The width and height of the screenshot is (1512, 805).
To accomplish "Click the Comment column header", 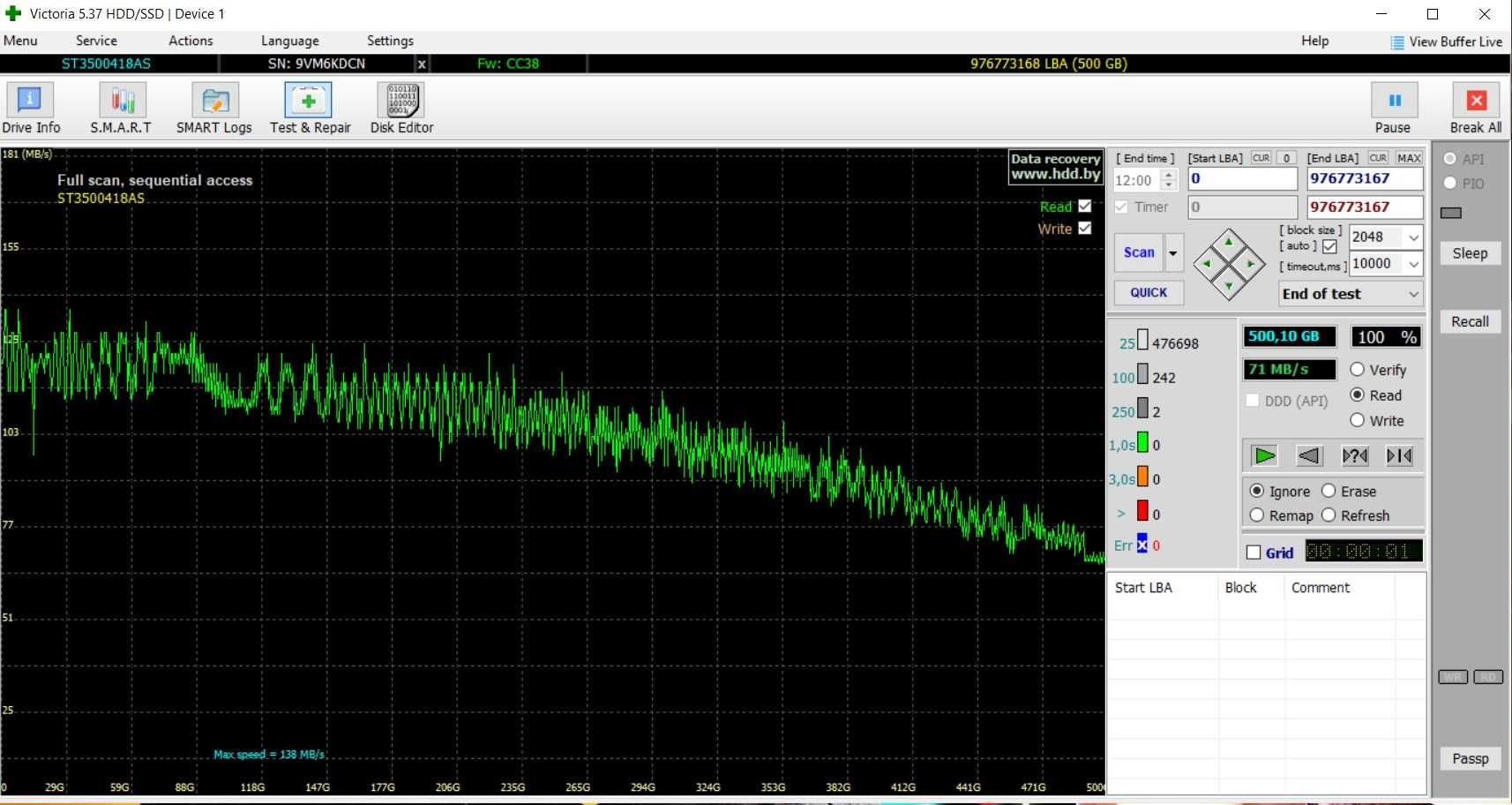I will tap(1338, 588).
